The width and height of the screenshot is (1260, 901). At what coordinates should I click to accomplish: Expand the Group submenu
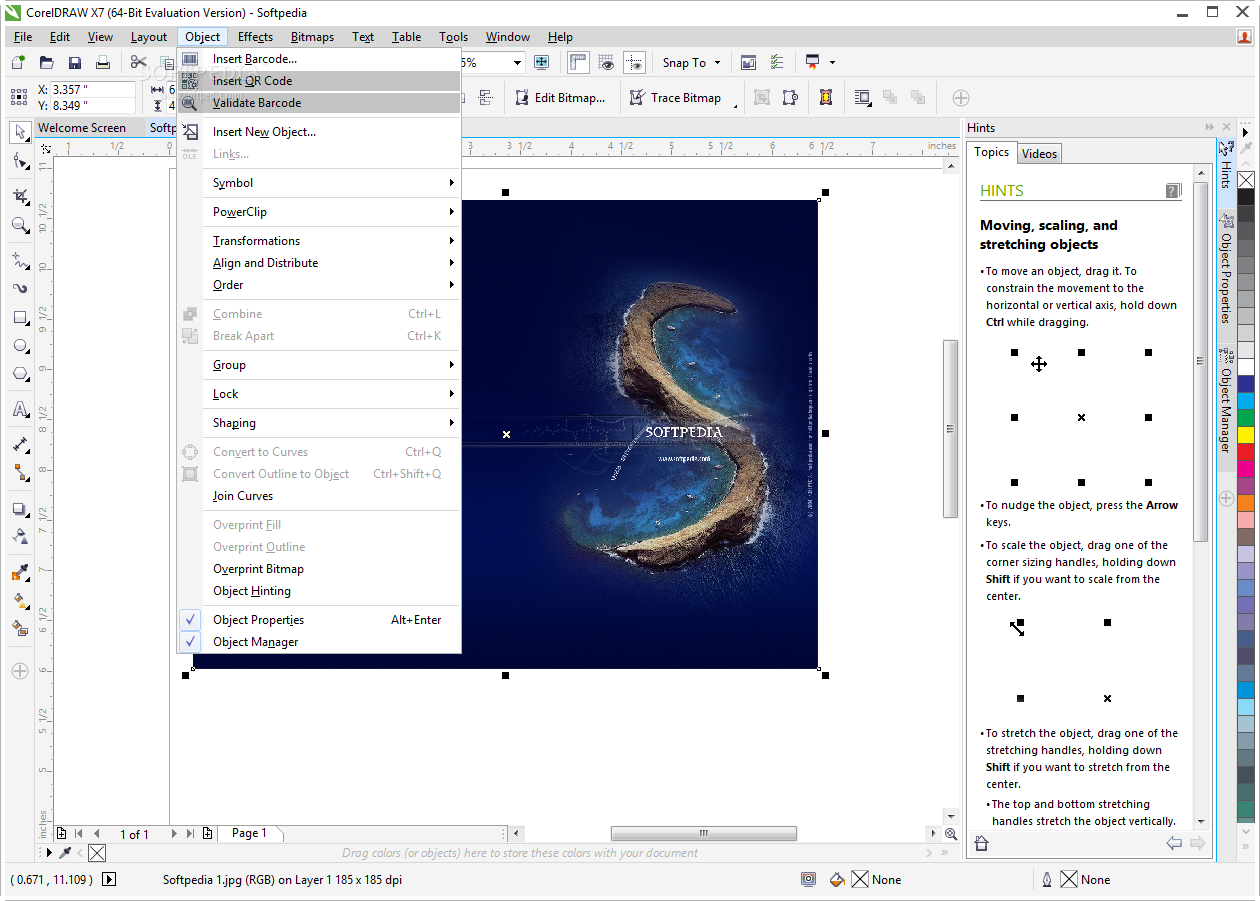click(x=319, y=365)
